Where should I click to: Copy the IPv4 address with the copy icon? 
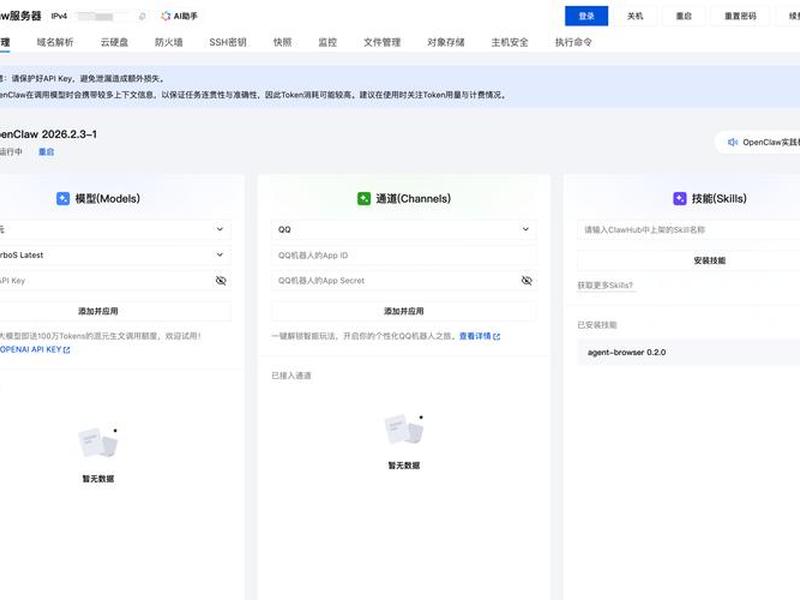coord(142,16)
